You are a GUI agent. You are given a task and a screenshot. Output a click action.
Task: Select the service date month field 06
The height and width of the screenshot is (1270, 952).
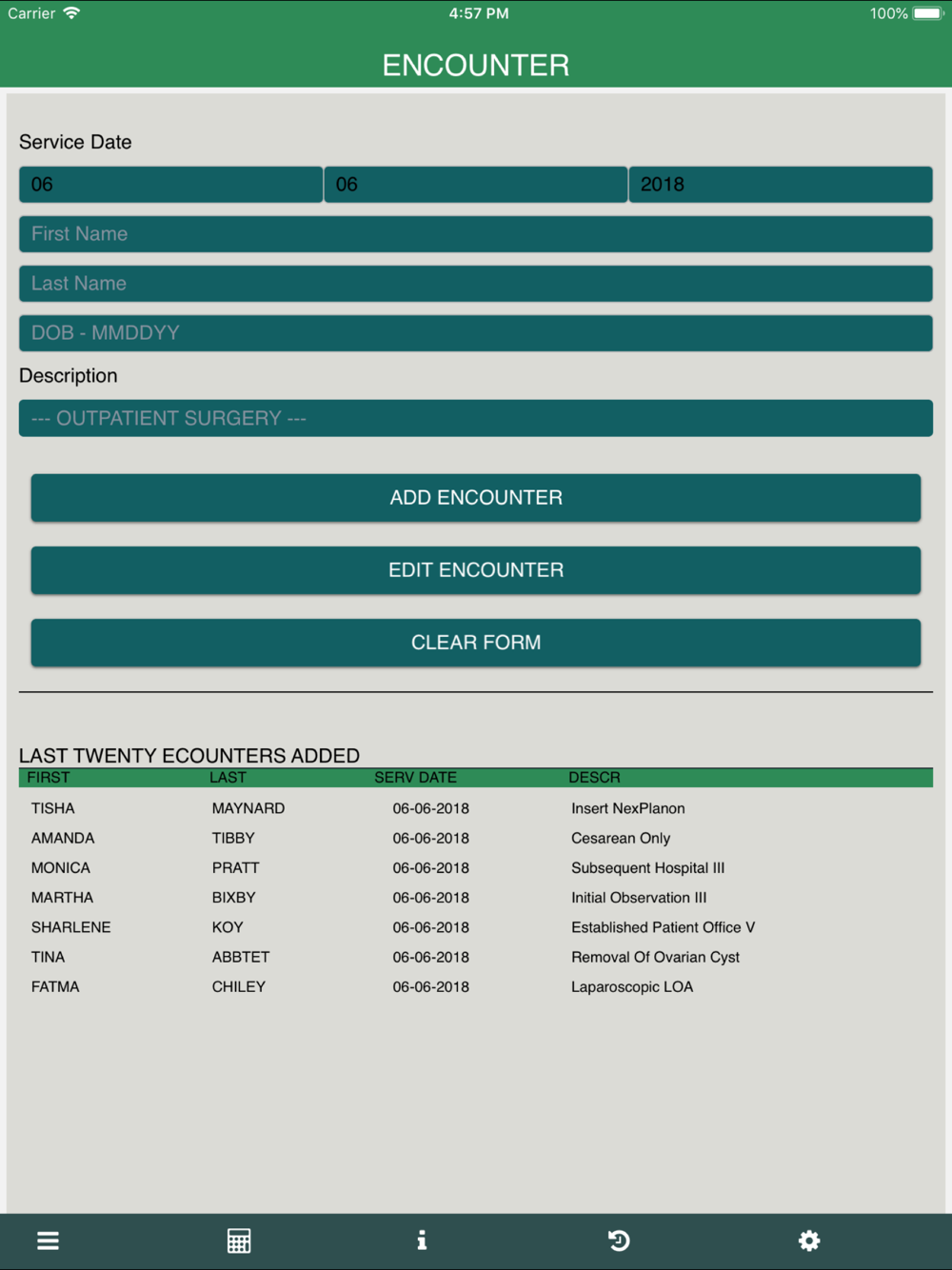(x=170, y=185)
